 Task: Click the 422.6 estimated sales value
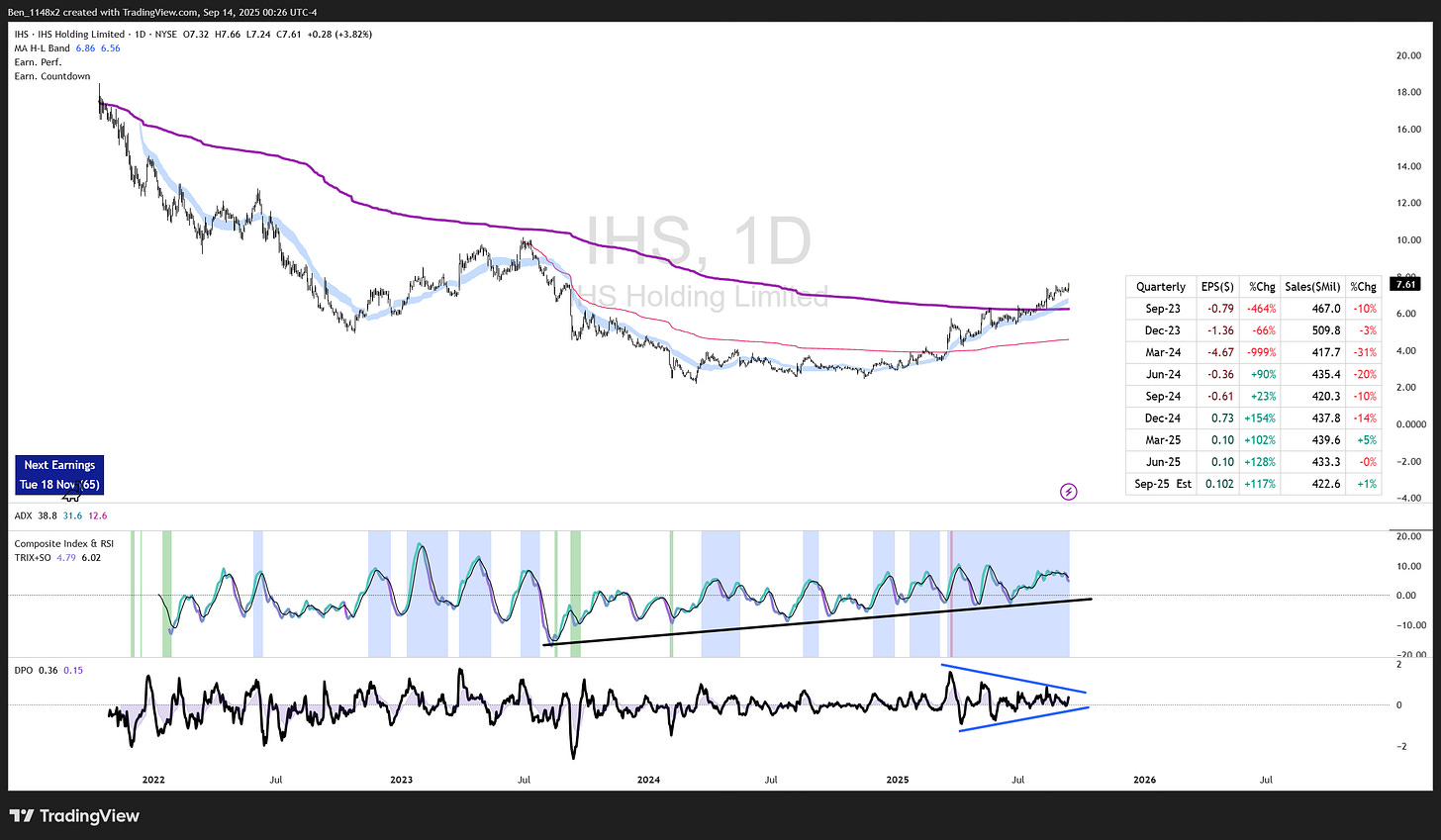coord(1326,484)
